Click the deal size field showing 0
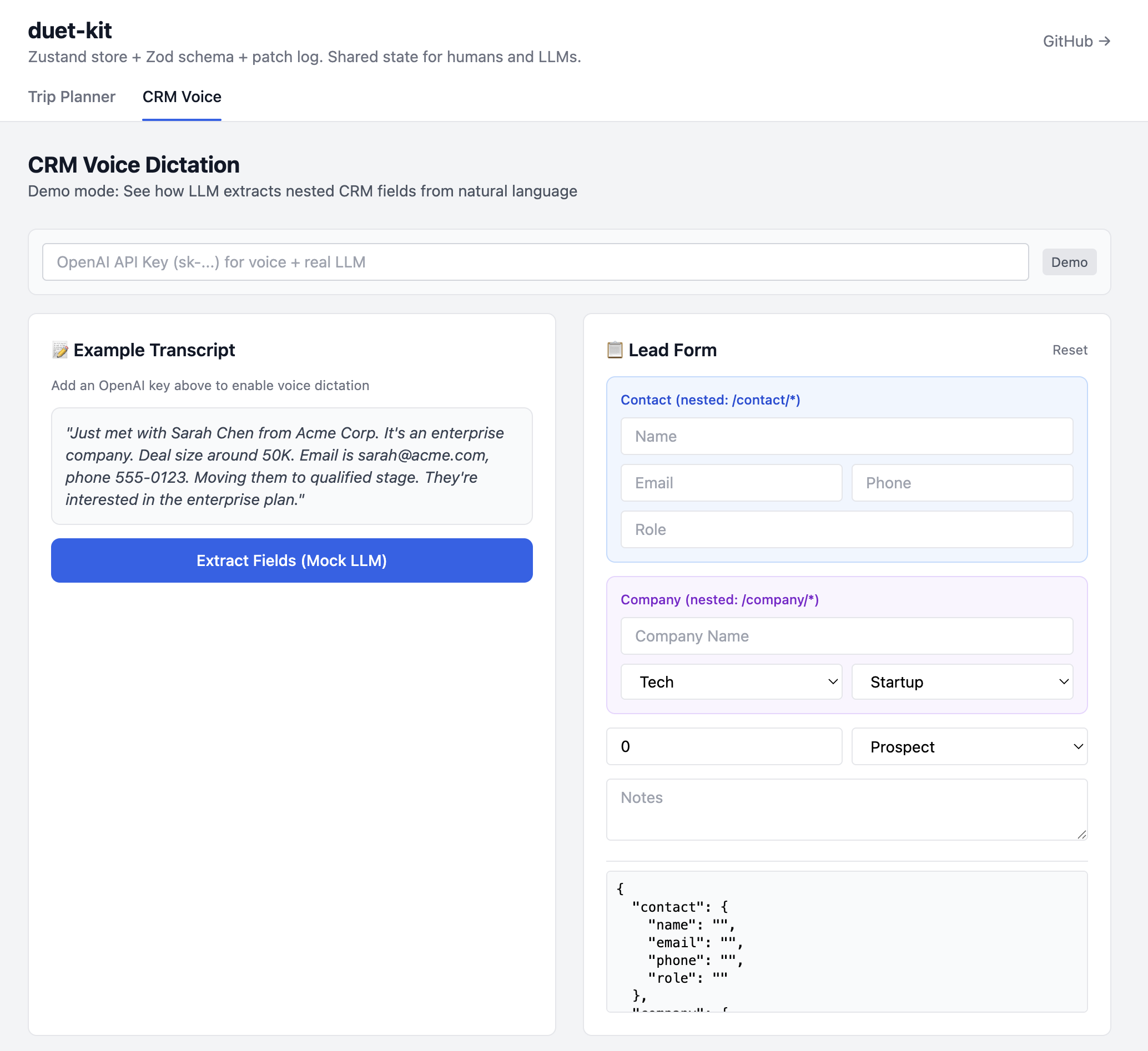The height and width of the screenshot is (1051, 1148). click(724, 746)
